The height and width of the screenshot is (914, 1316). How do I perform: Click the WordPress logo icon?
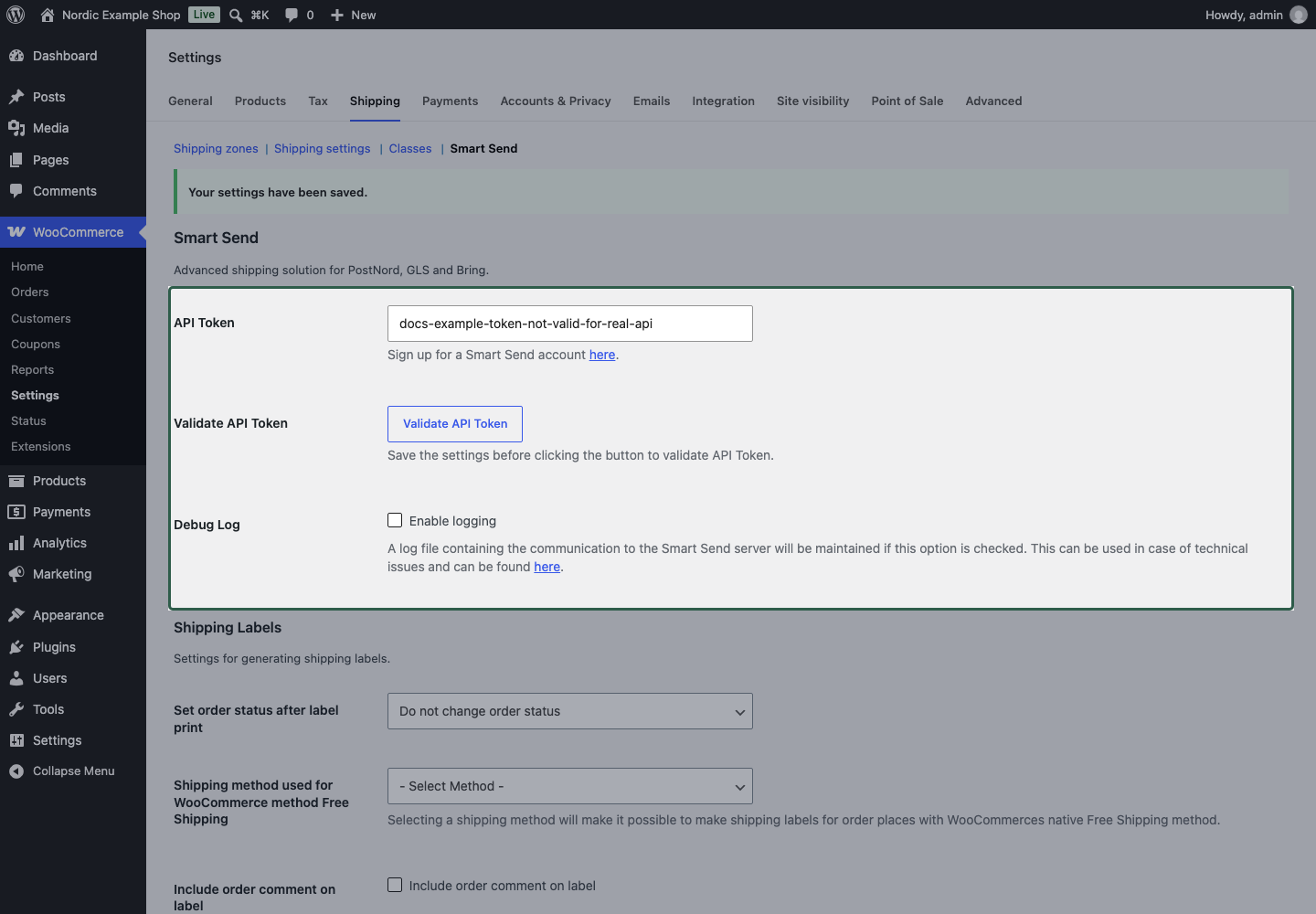[x=16, y=15]
